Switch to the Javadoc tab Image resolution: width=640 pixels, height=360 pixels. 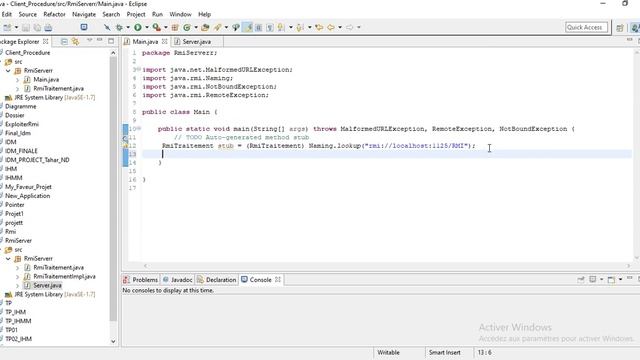pos(177,280)
